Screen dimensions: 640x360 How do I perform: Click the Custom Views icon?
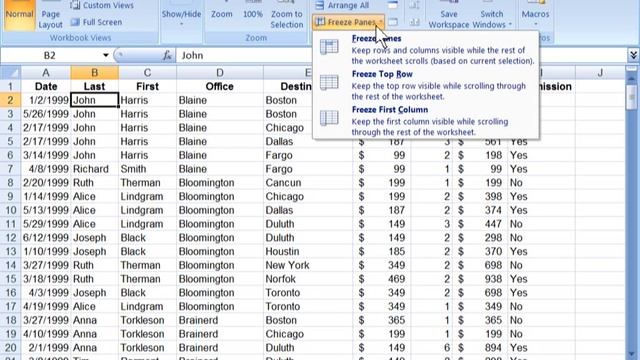point(75,5)
